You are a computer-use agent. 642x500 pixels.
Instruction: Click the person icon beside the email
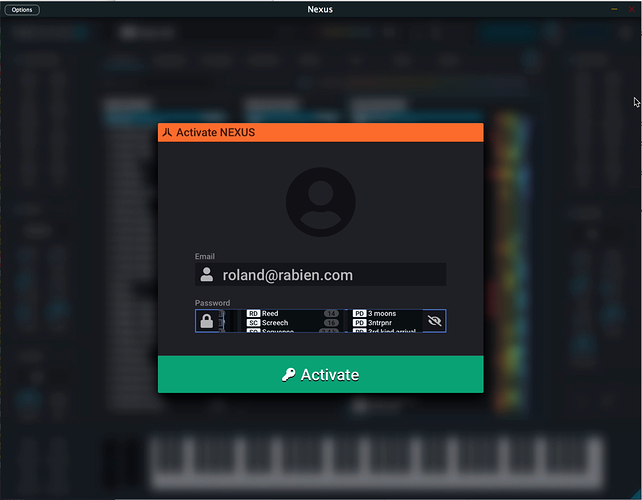tap(207, 274)
